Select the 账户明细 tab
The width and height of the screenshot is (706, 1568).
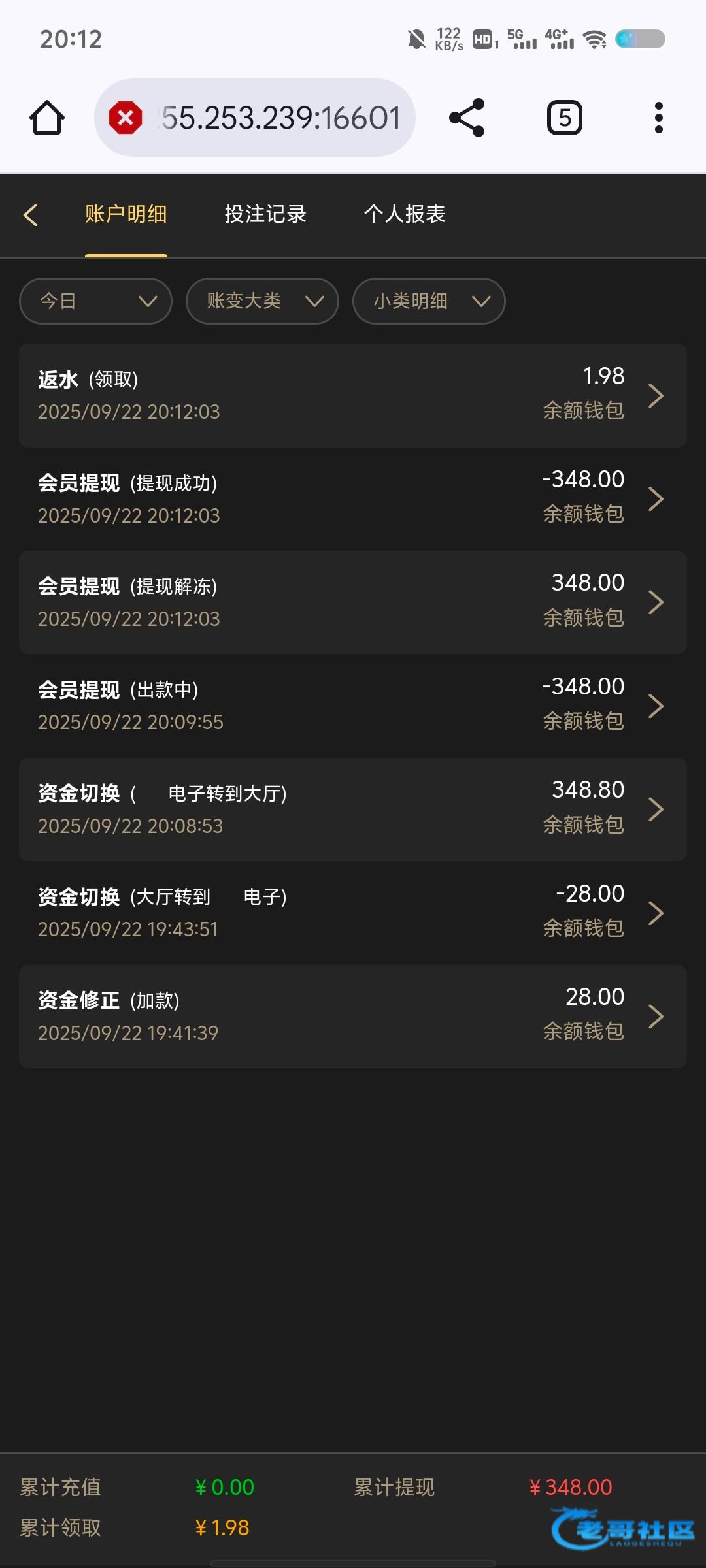pos(126,214)
